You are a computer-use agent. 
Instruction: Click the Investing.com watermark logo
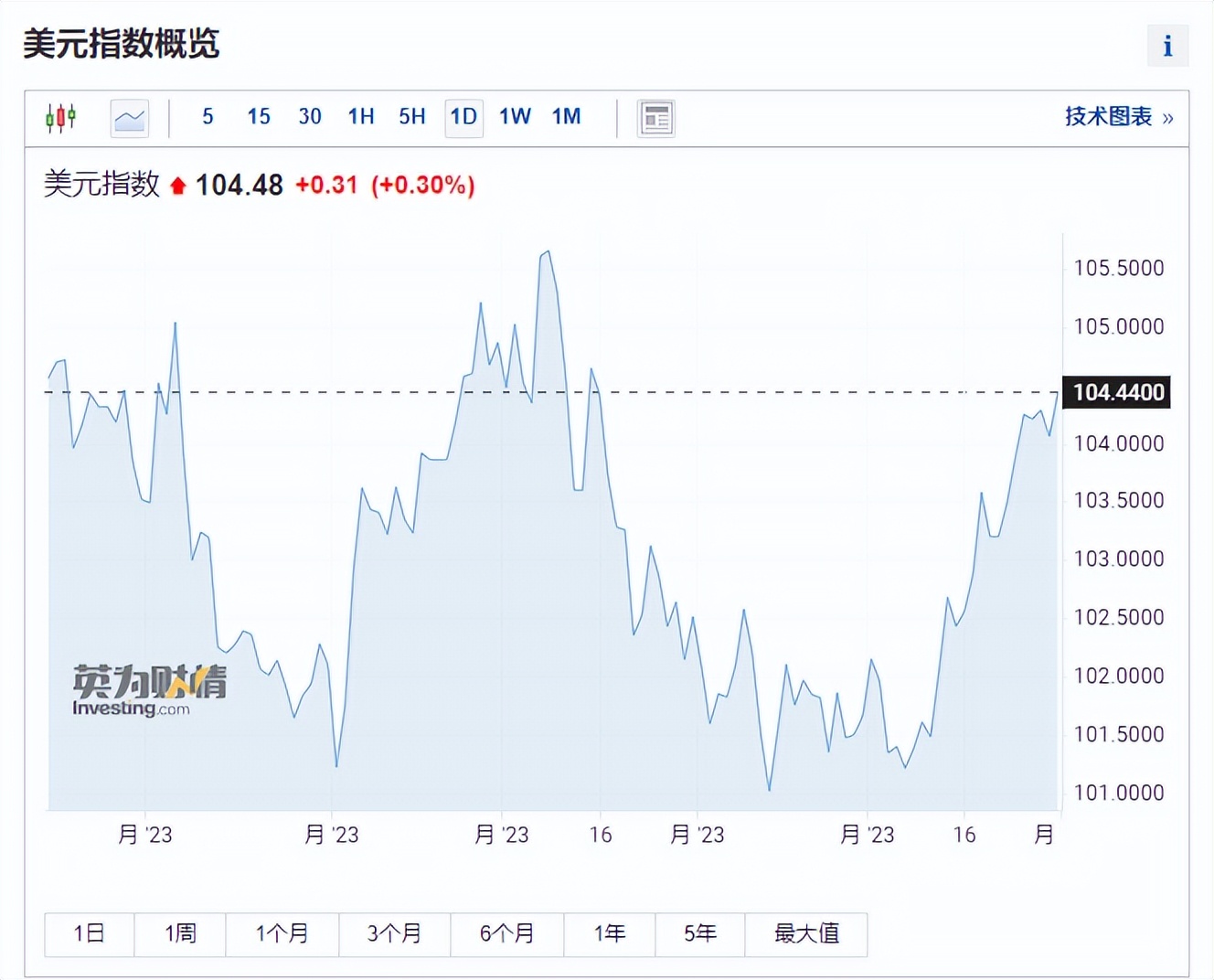coord(149,687)
